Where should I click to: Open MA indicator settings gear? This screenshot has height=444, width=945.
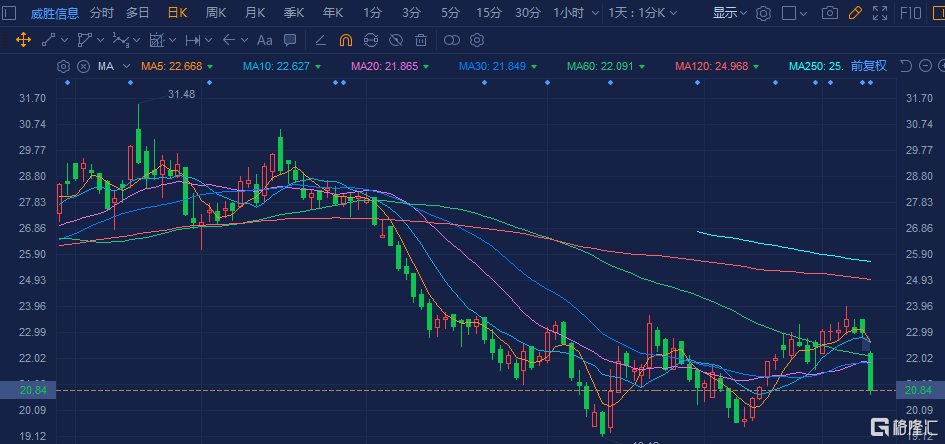pyautogui.click(x=64, y=66)
